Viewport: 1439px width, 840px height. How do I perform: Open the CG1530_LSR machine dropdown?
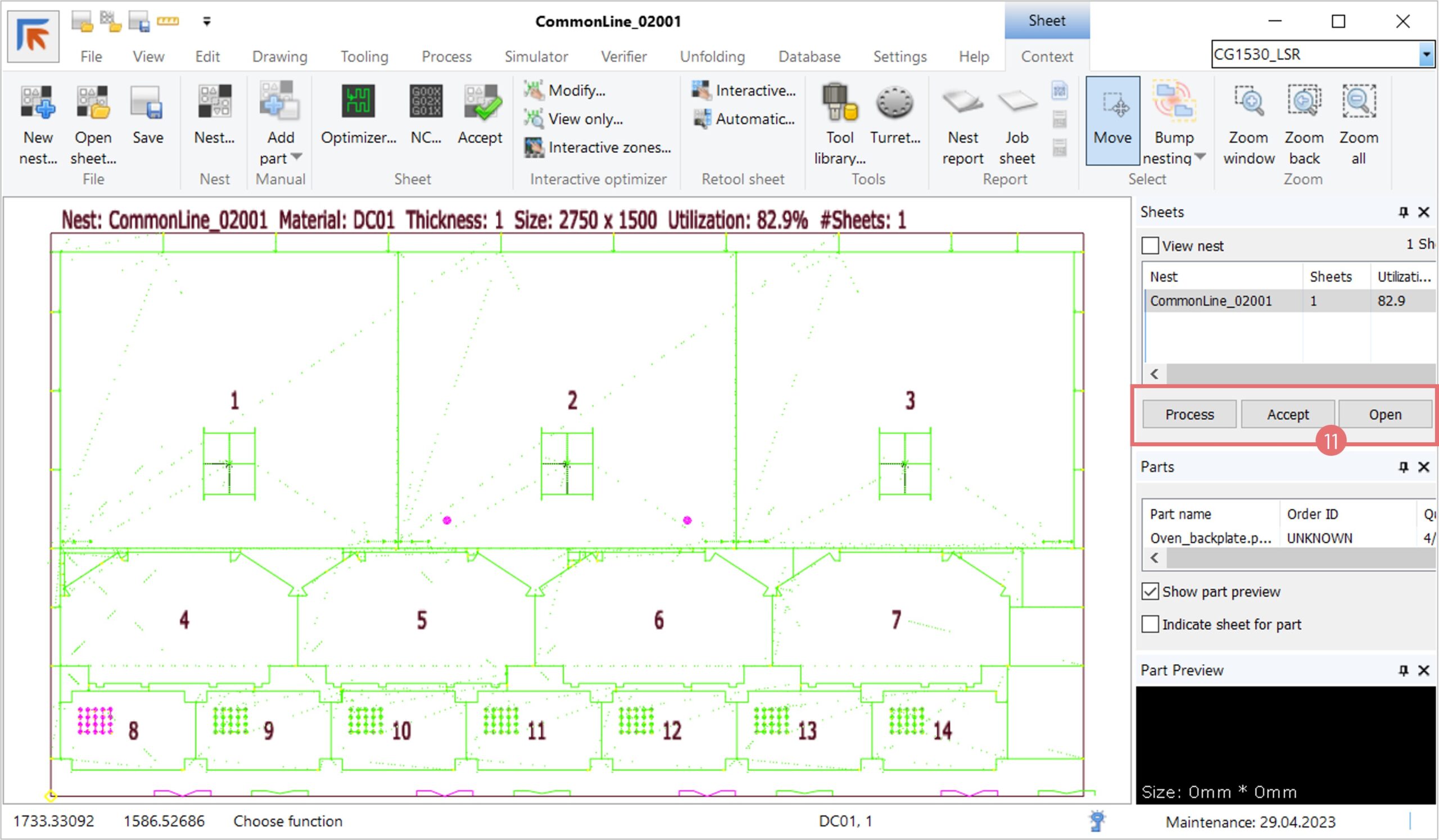pyautogui.click(x=1426, y=55)
